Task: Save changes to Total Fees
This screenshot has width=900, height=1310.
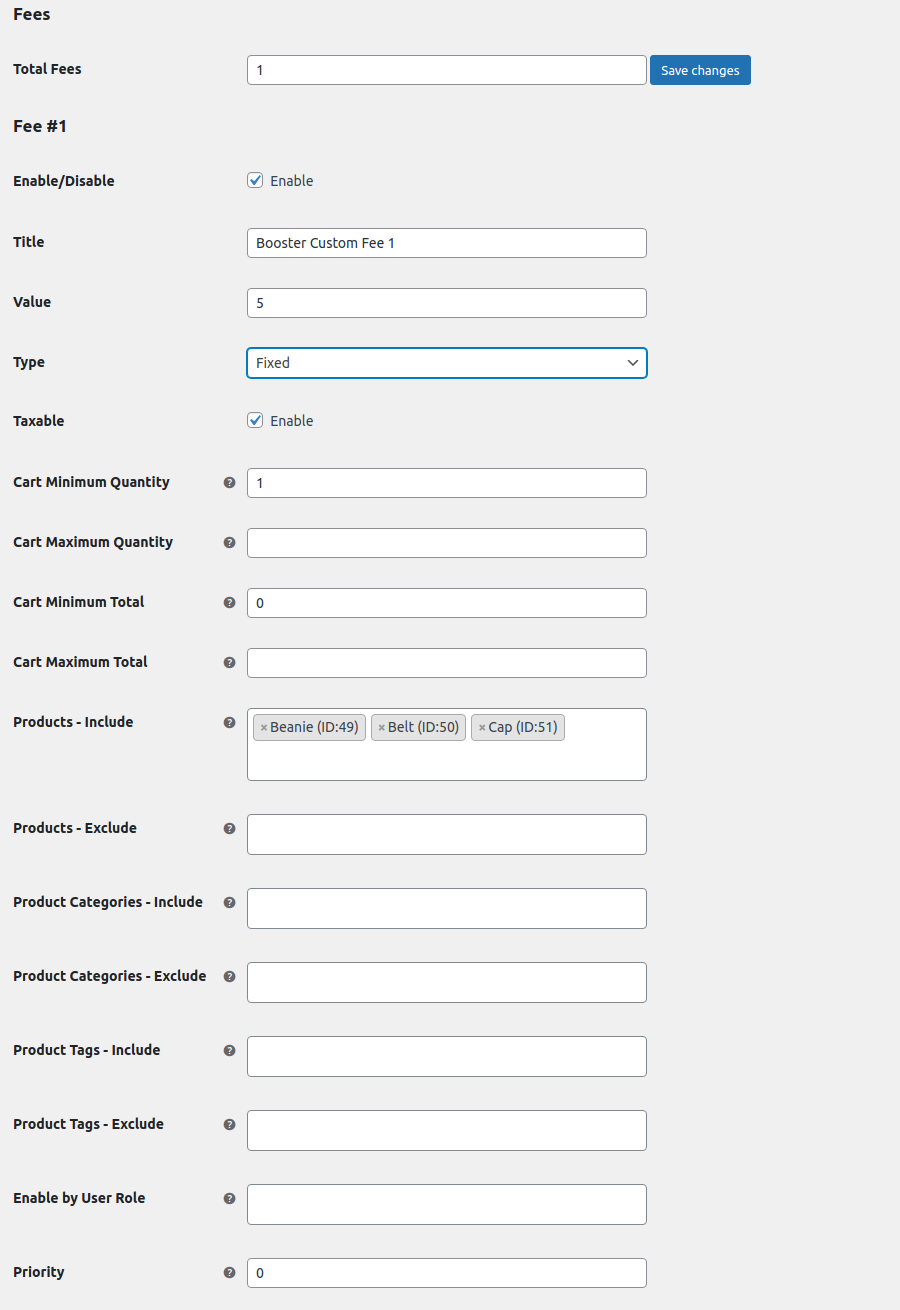Action: pos(700,70)
